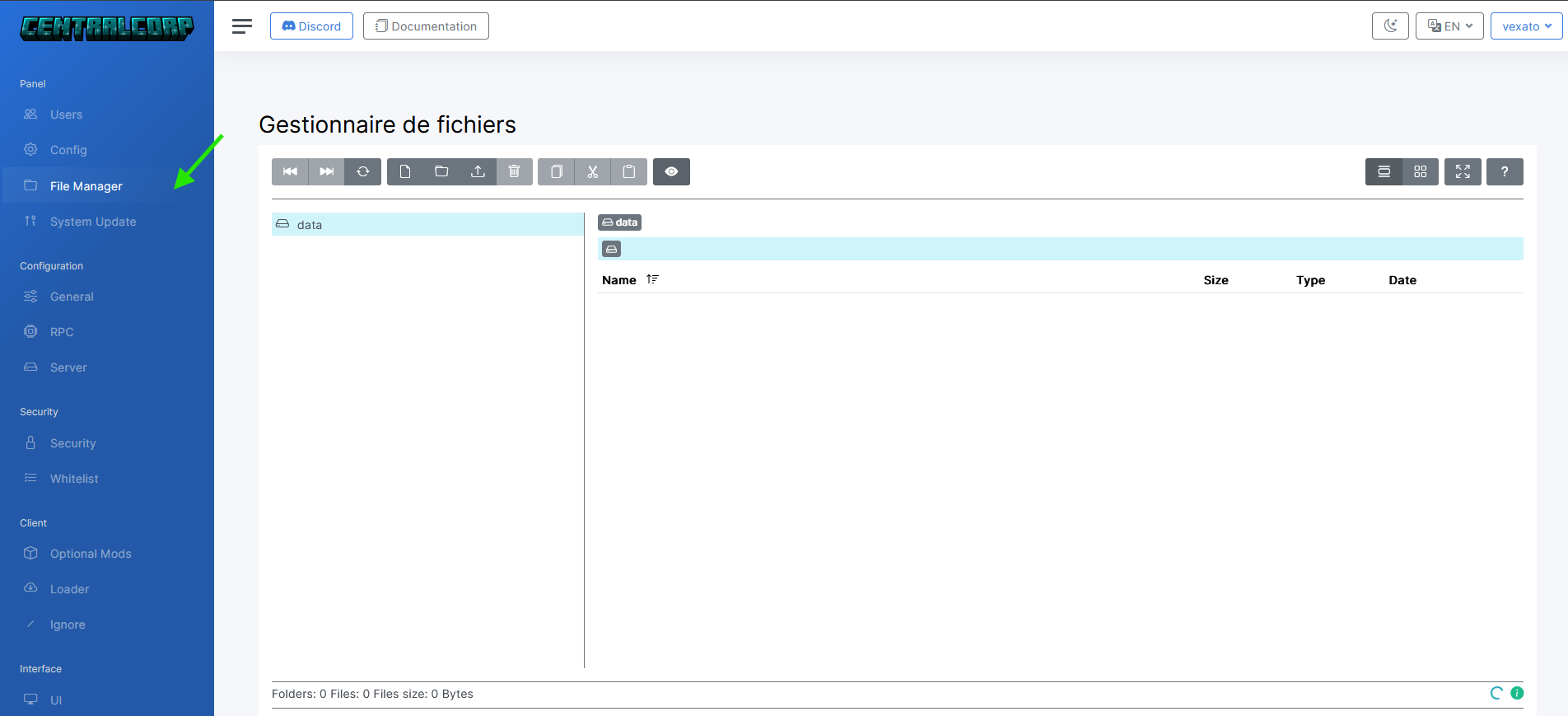Click the scissors cut icon
This screenshot has height=716, width=1568.
click(593, 171)
